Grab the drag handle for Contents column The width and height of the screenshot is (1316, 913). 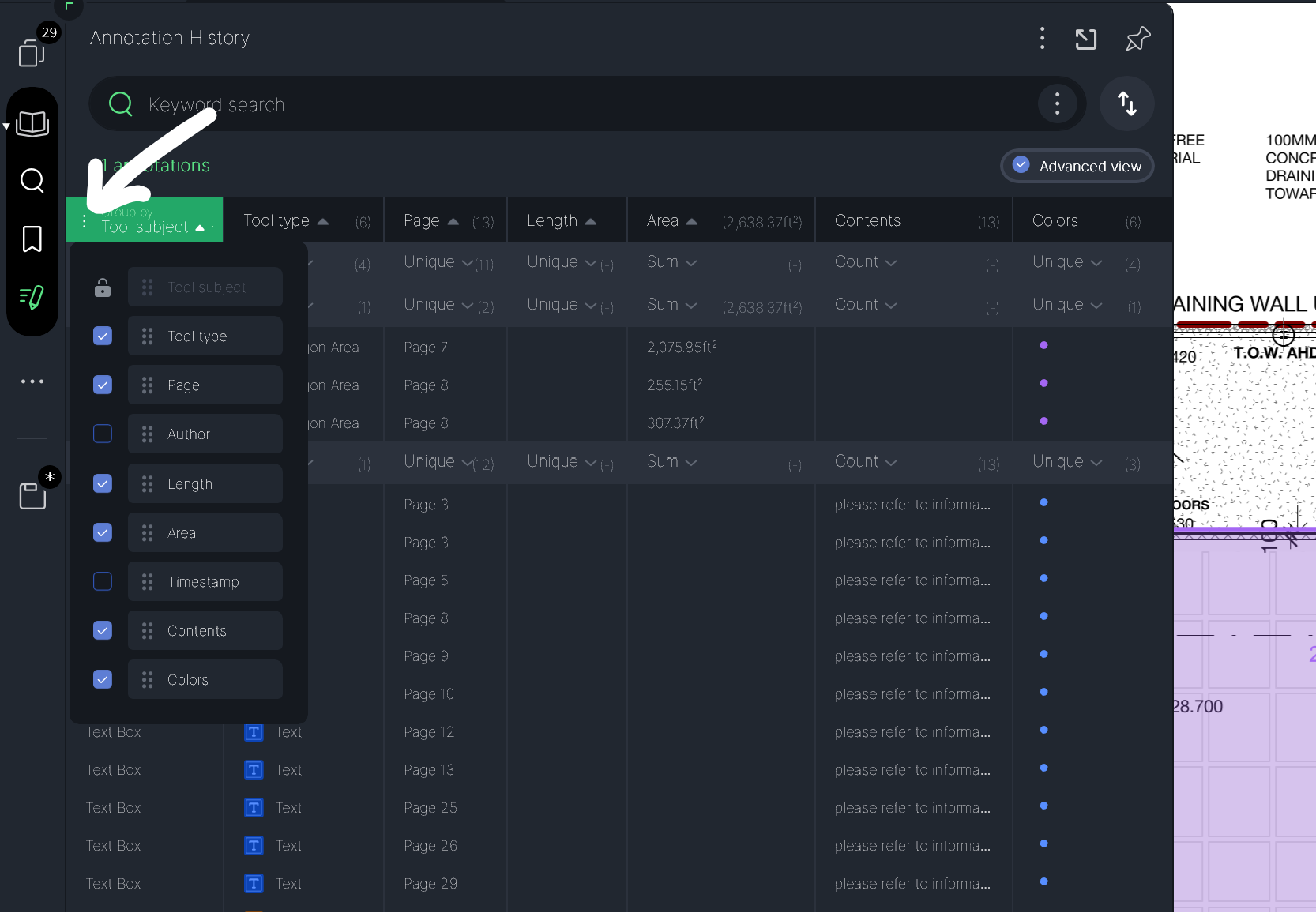tap(148, 631)
